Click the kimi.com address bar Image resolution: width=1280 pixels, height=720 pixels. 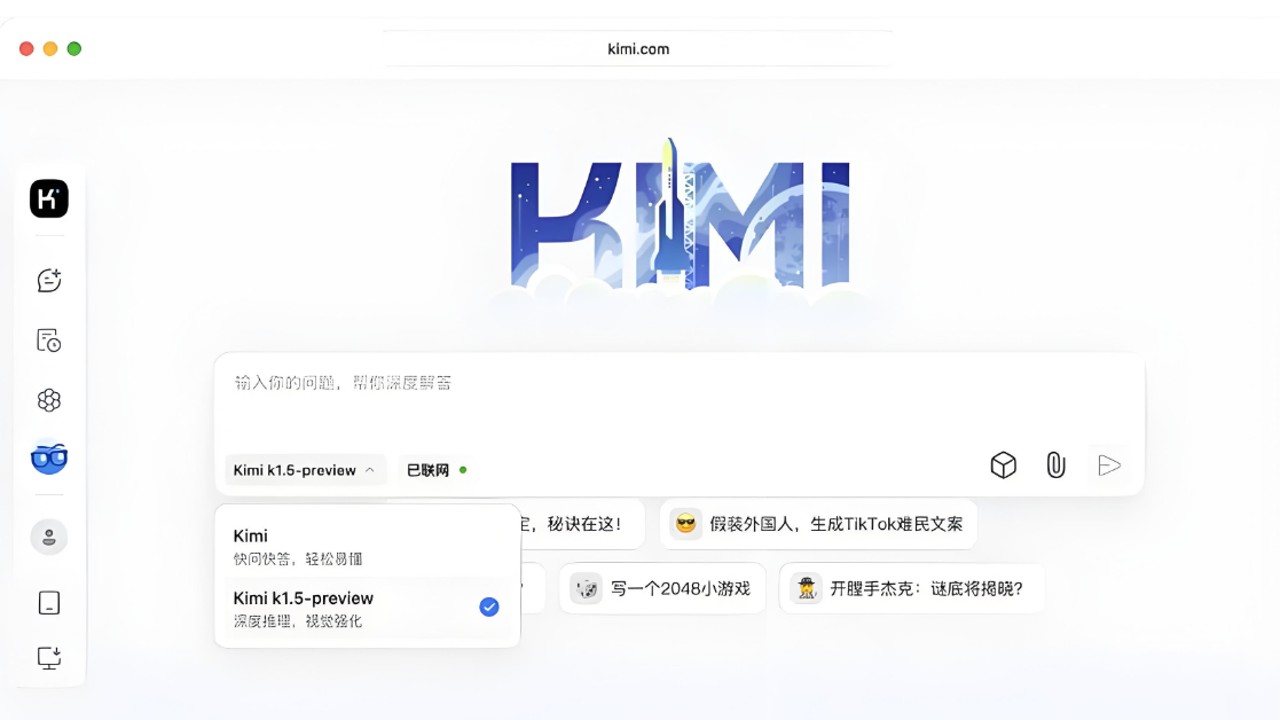639,49
